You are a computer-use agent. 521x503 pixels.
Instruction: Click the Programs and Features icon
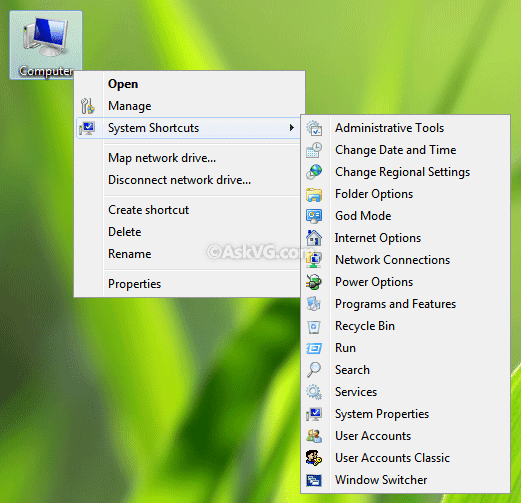pos(314,304)
